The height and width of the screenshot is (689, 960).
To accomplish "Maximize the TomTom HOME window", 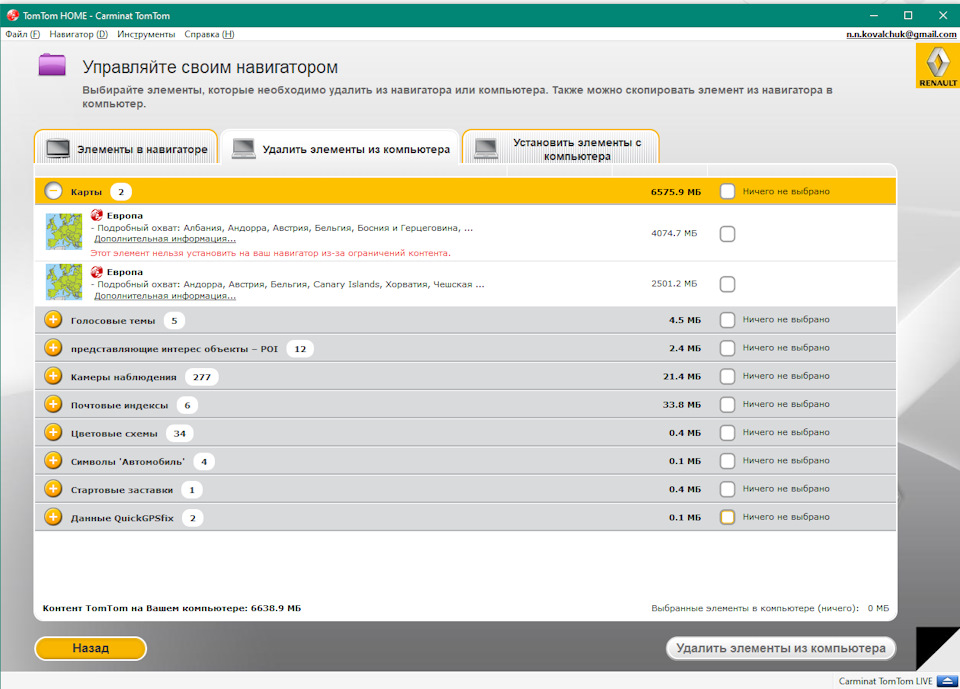I will click(x=908, y=15).
